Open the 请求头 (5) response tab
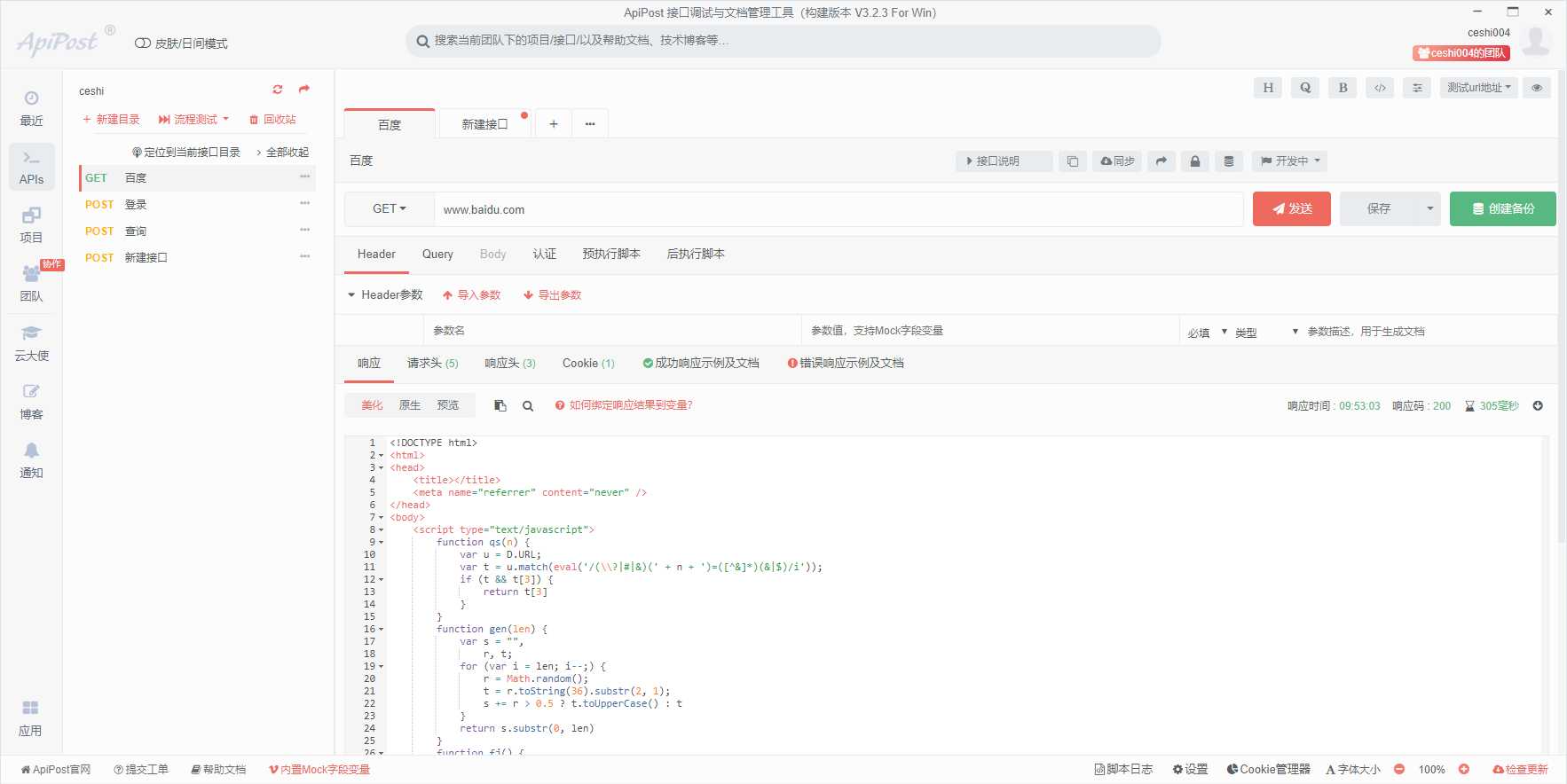The image size is (1567, 784). click(x=433, y=364)
